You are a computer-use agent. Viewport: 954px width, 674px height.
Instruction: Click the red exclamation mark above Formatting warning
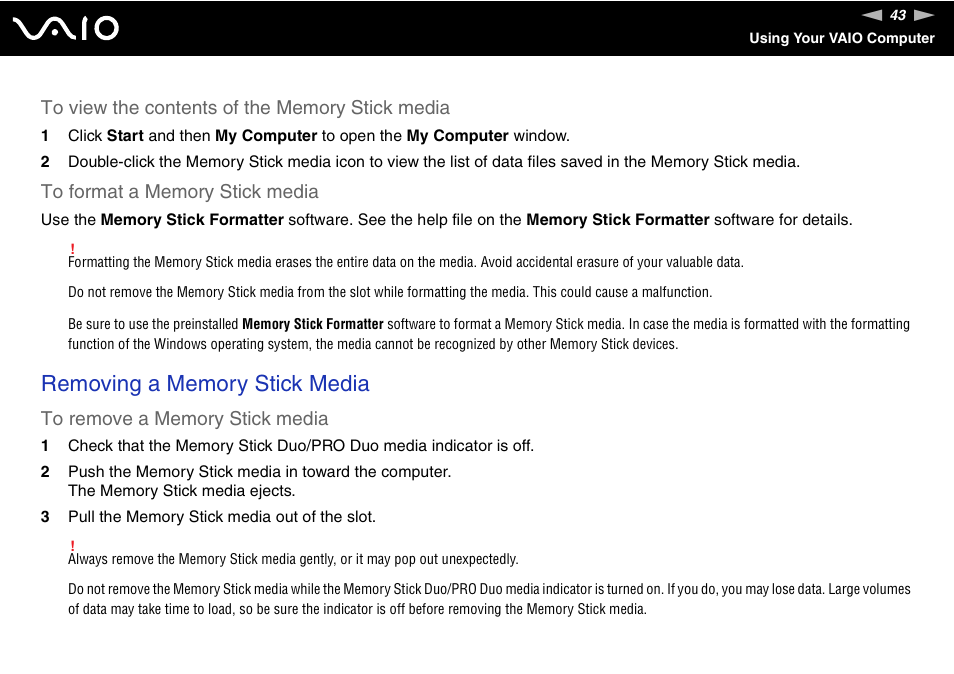point(72,248)
